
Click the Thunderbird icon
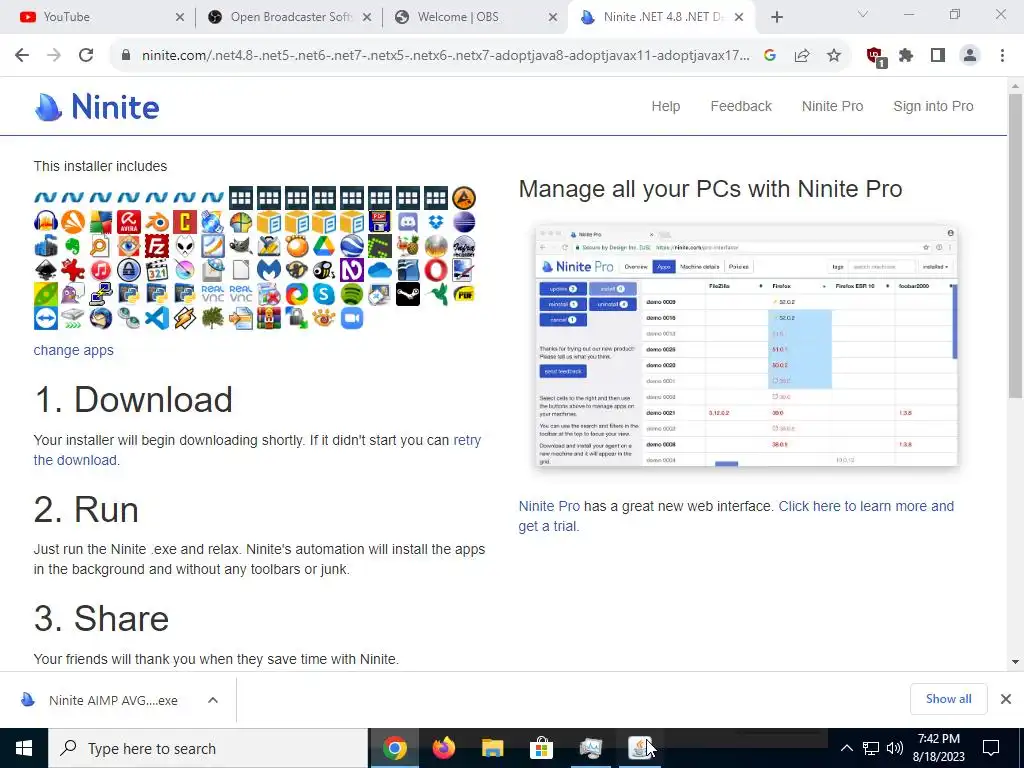tap(101, 318)
